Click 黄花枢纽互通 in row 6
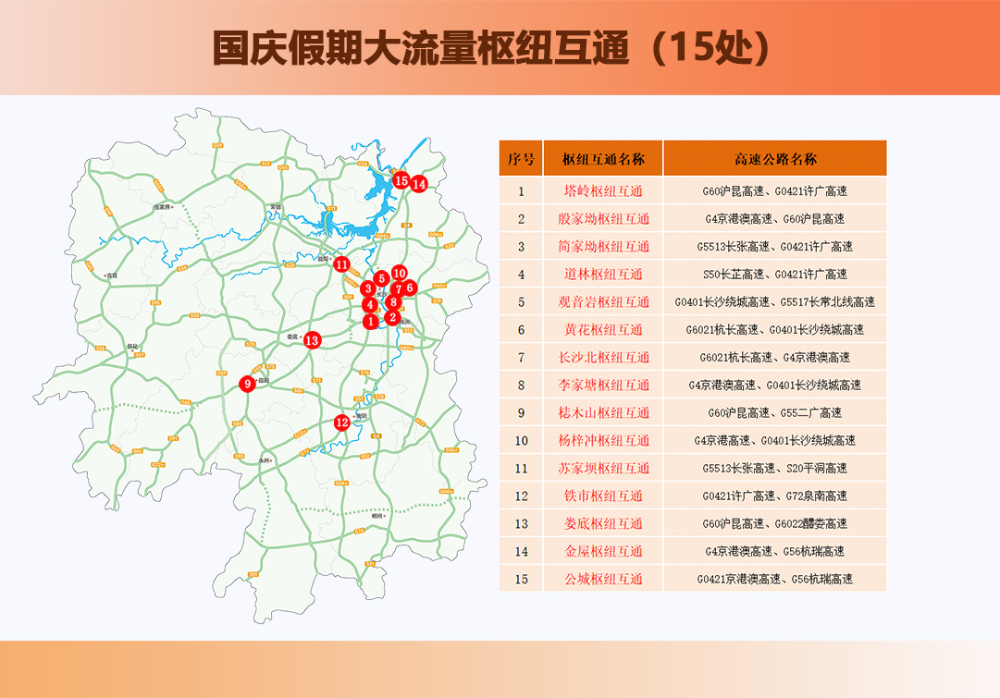Screen dimensions: 1000x698 click(603, 330)
